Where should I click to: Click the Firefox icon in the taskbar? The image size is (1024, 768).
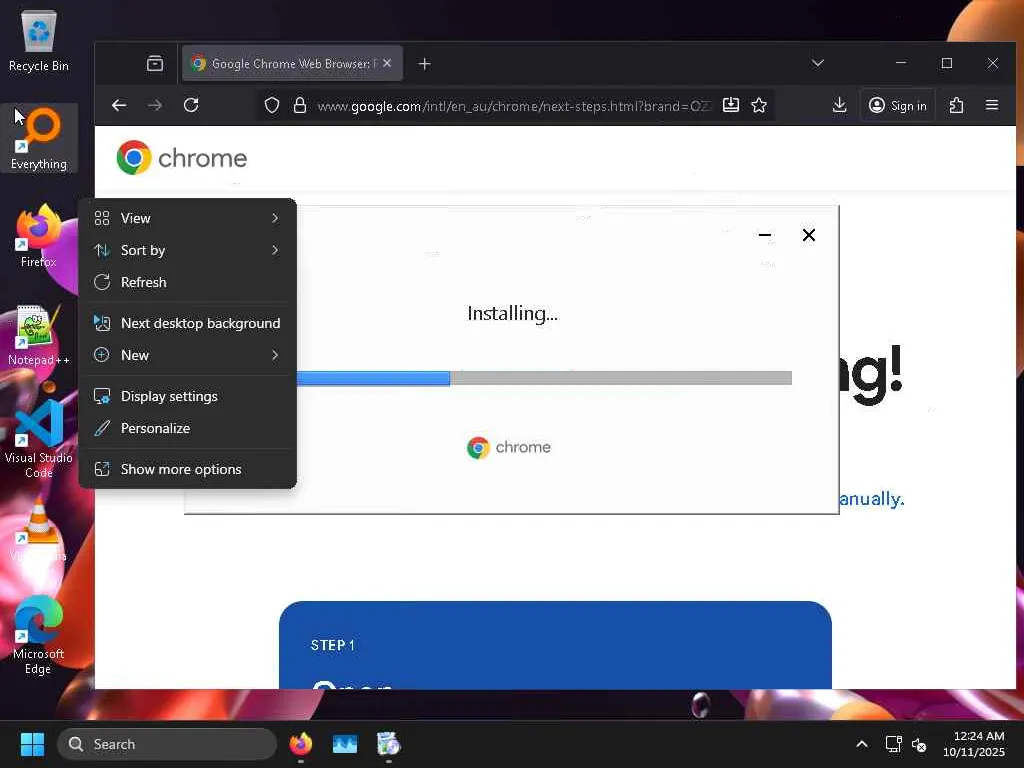[x=301, y=744]
